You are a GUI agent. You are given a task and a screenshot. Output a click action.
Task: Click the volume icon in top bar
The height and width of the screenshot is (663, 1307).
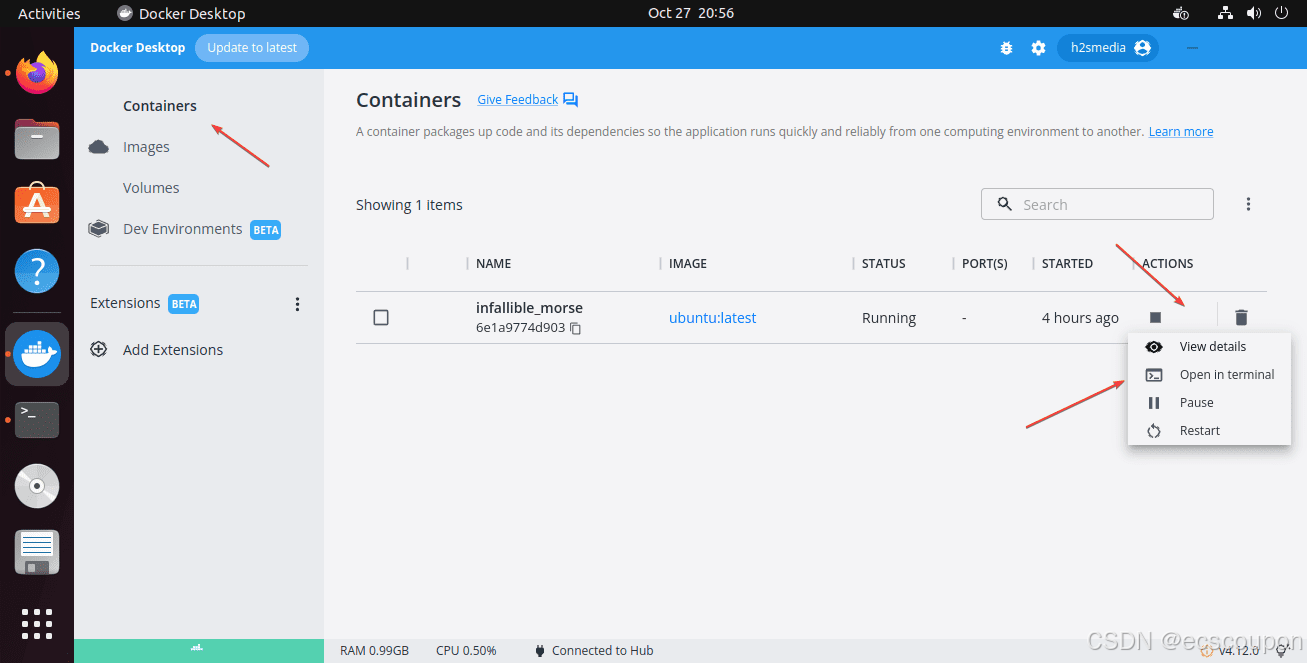pyautogui.click(x=1253, y=13)
